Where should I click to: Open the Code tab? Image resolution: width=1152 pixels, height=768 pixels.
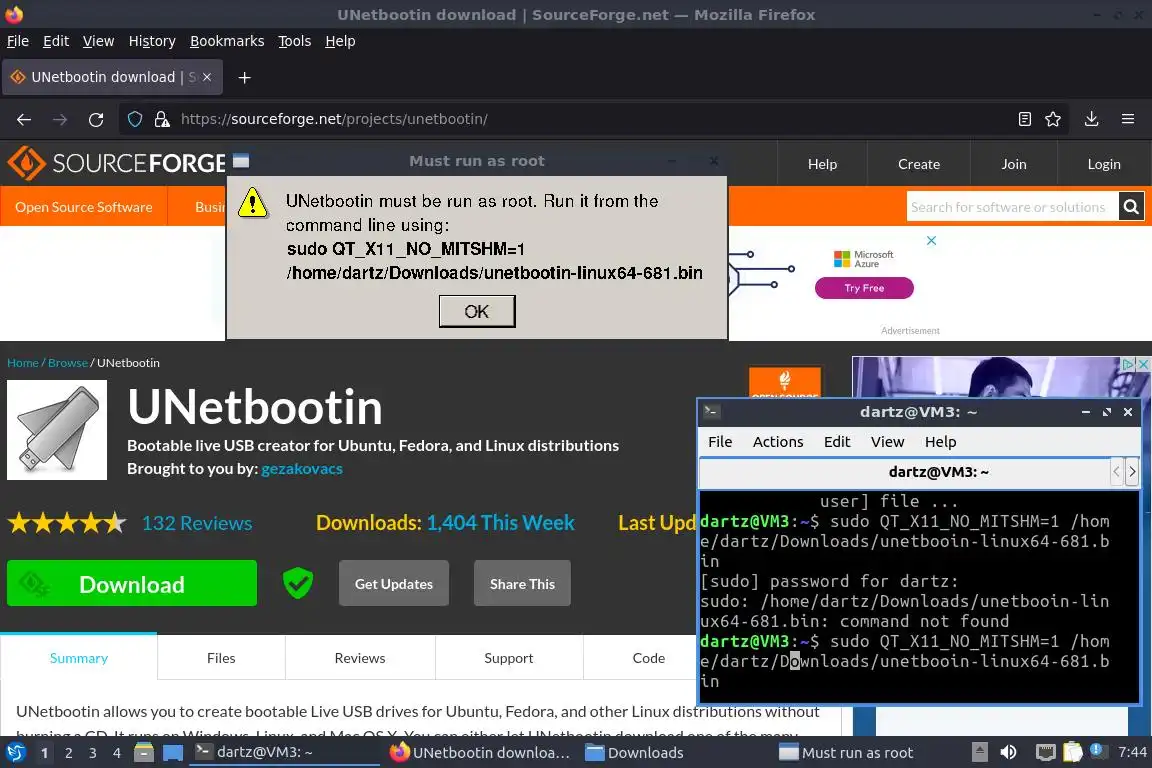649,658
